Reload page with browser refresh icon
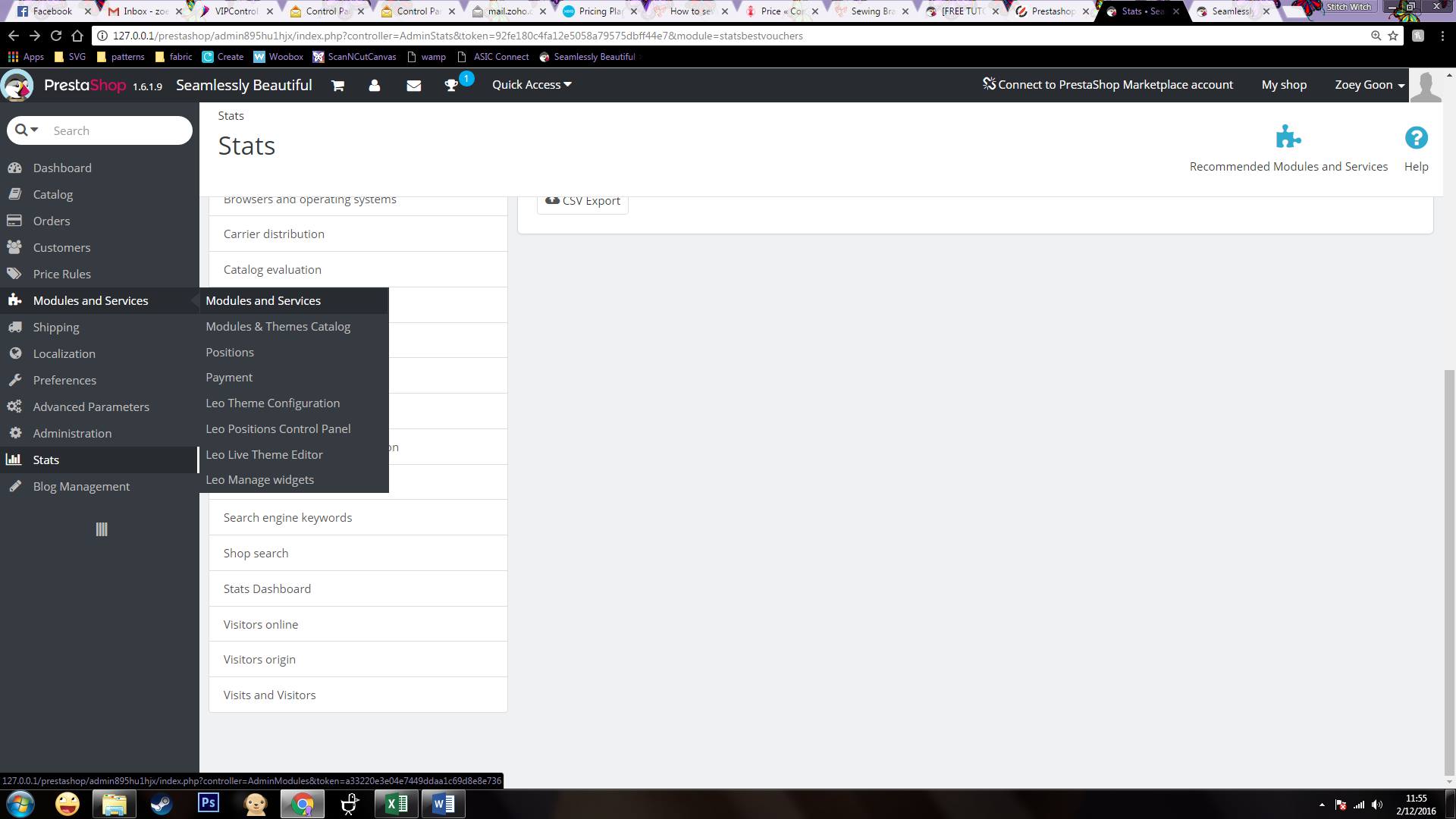This screenshot has height=819, width=1456. pyautogui.click(x=55, y=36)
